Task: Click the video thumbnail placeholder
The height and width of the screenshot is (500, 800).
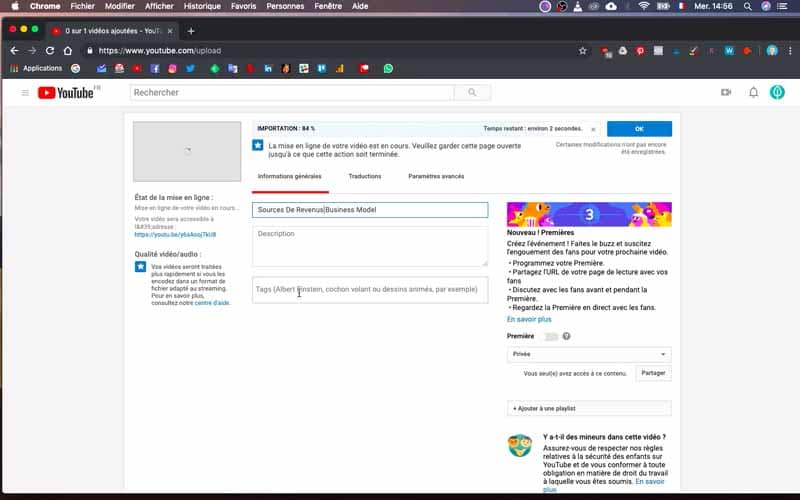Action: click(187, 152)
